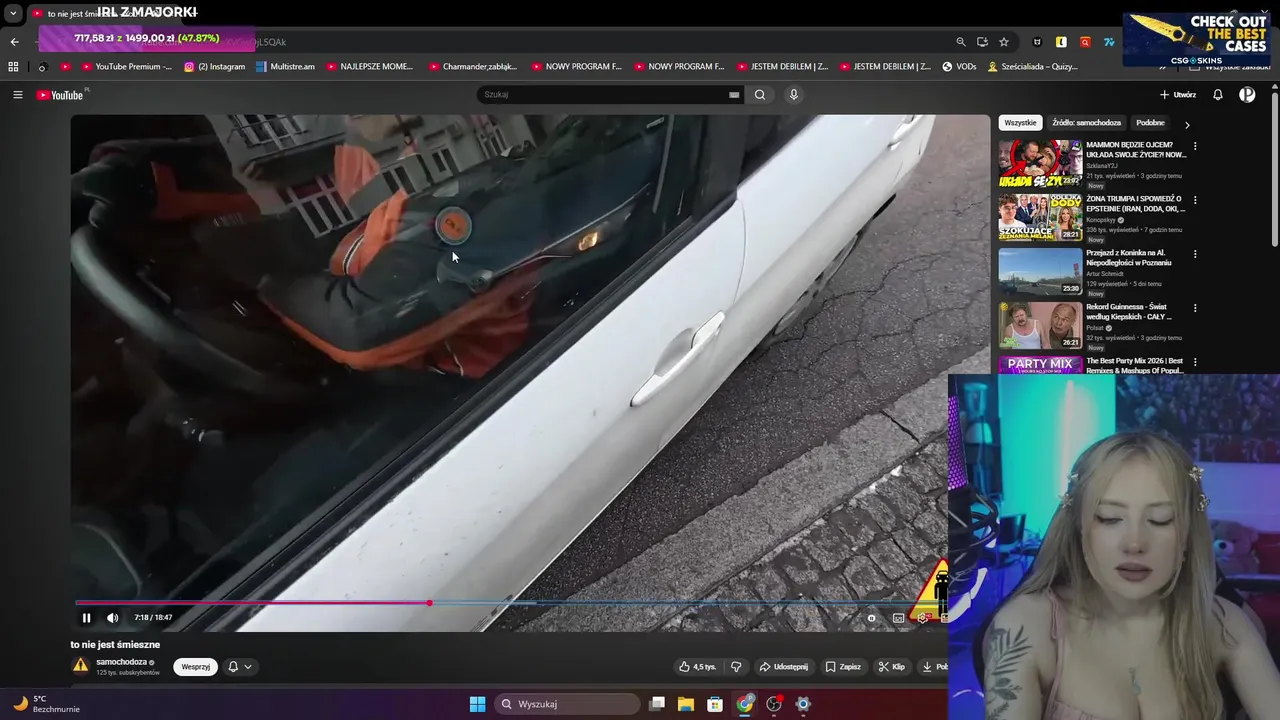
Task: Open The Best Party Mix 2026 title
Action: [1135, 366]
